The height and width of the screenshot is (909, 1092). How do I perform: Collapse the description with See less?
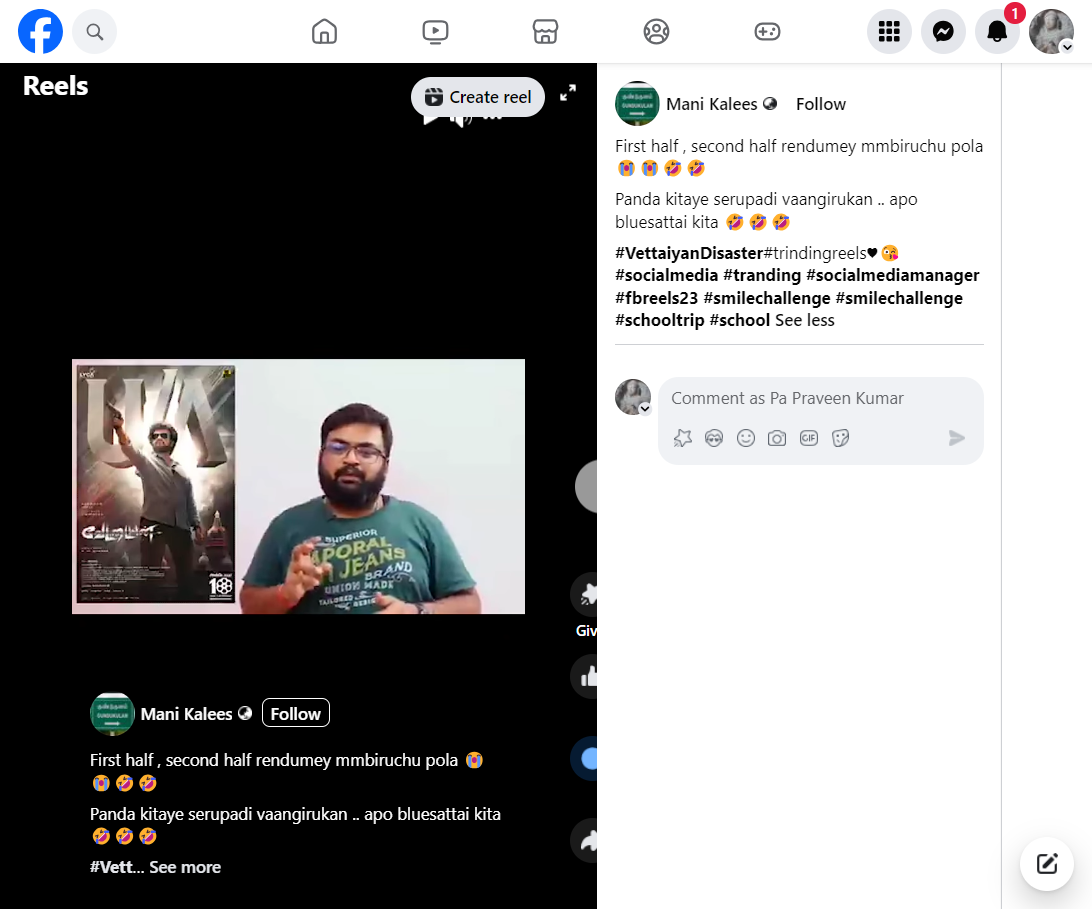click(x=804, y=320)
